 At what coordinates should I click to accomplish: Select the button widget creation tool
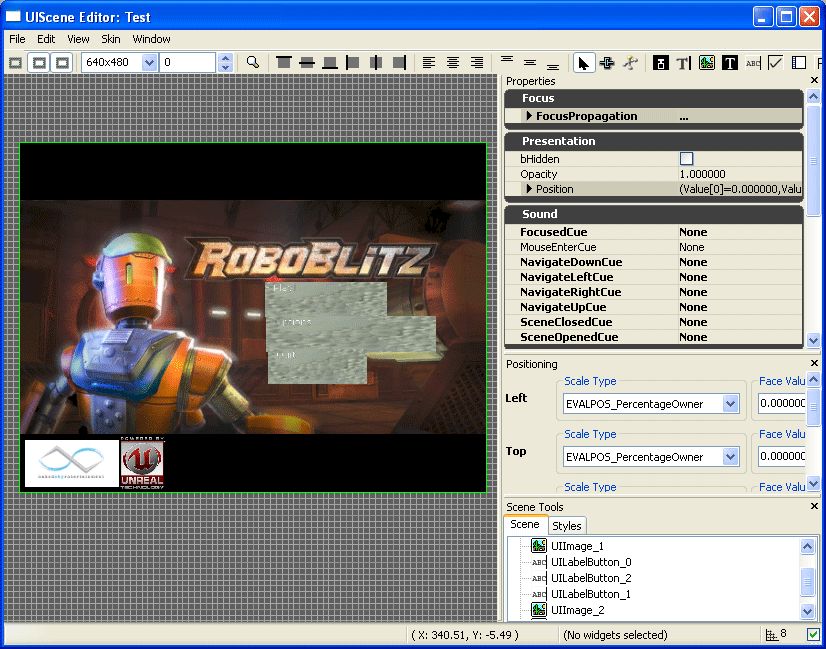point(661,62)
